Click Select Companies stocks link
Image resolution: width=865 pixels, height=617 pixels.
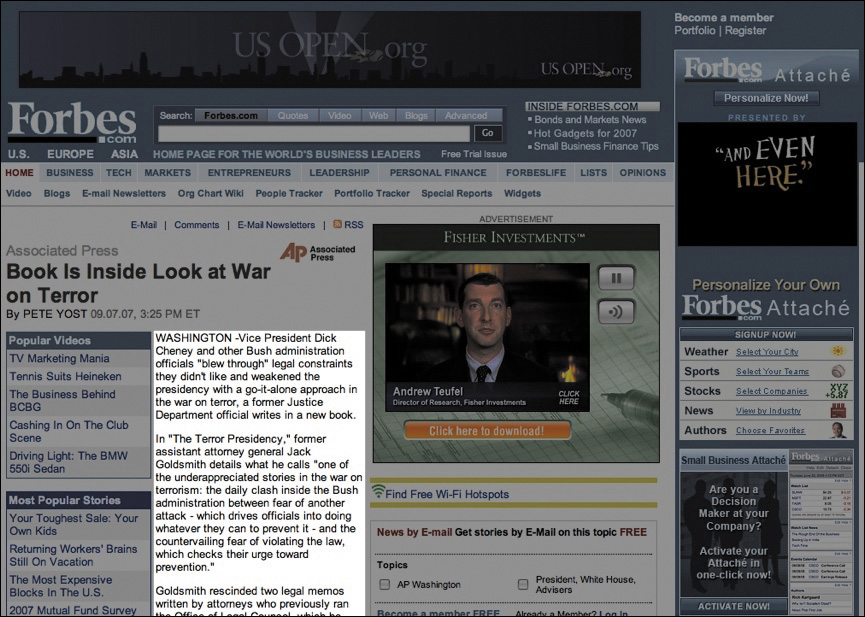pyautogui.click(x=771, y=391)
